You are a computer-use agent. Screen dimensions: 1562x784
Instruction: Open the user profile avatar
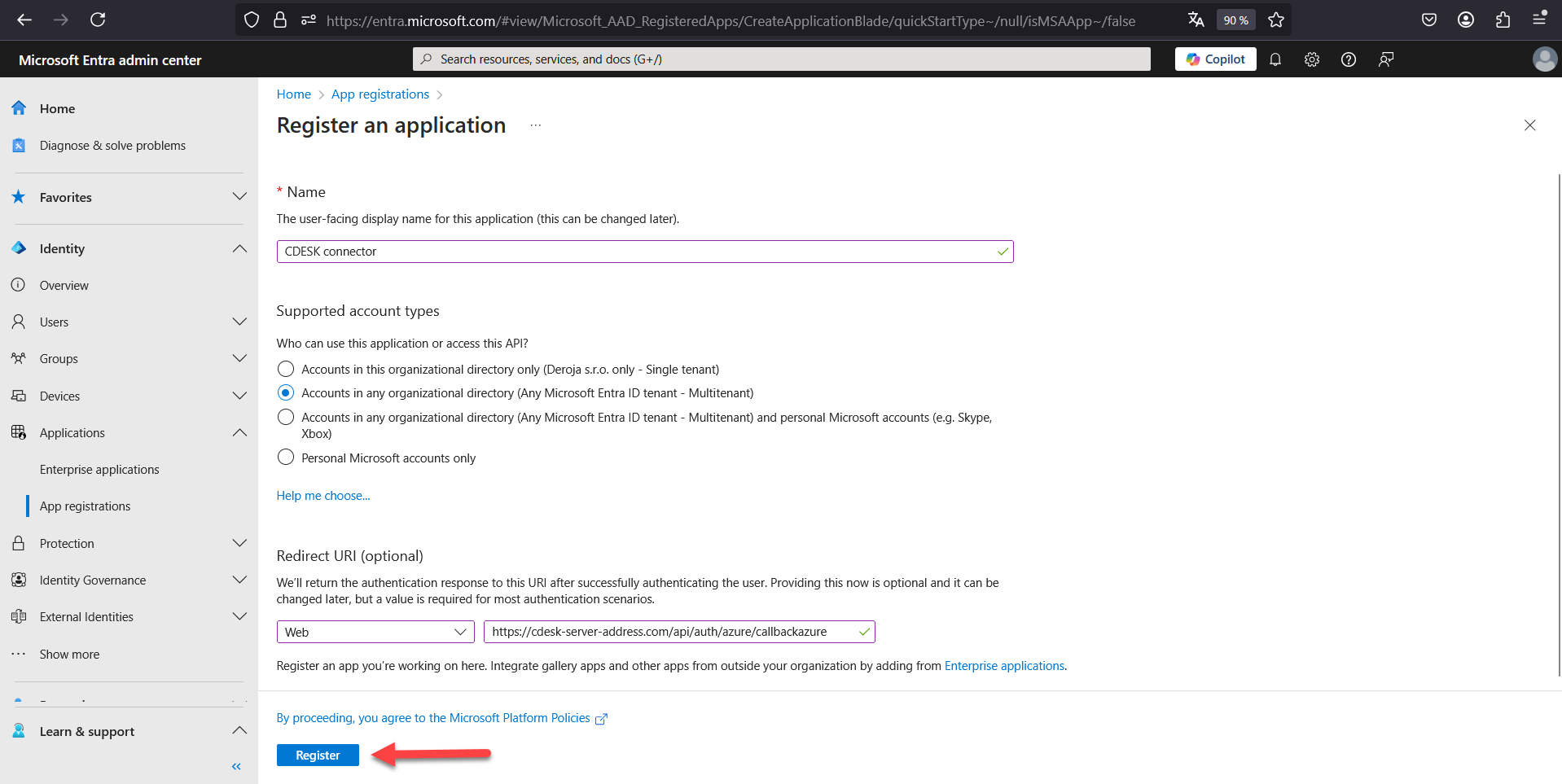click(x=1544, y=59)
